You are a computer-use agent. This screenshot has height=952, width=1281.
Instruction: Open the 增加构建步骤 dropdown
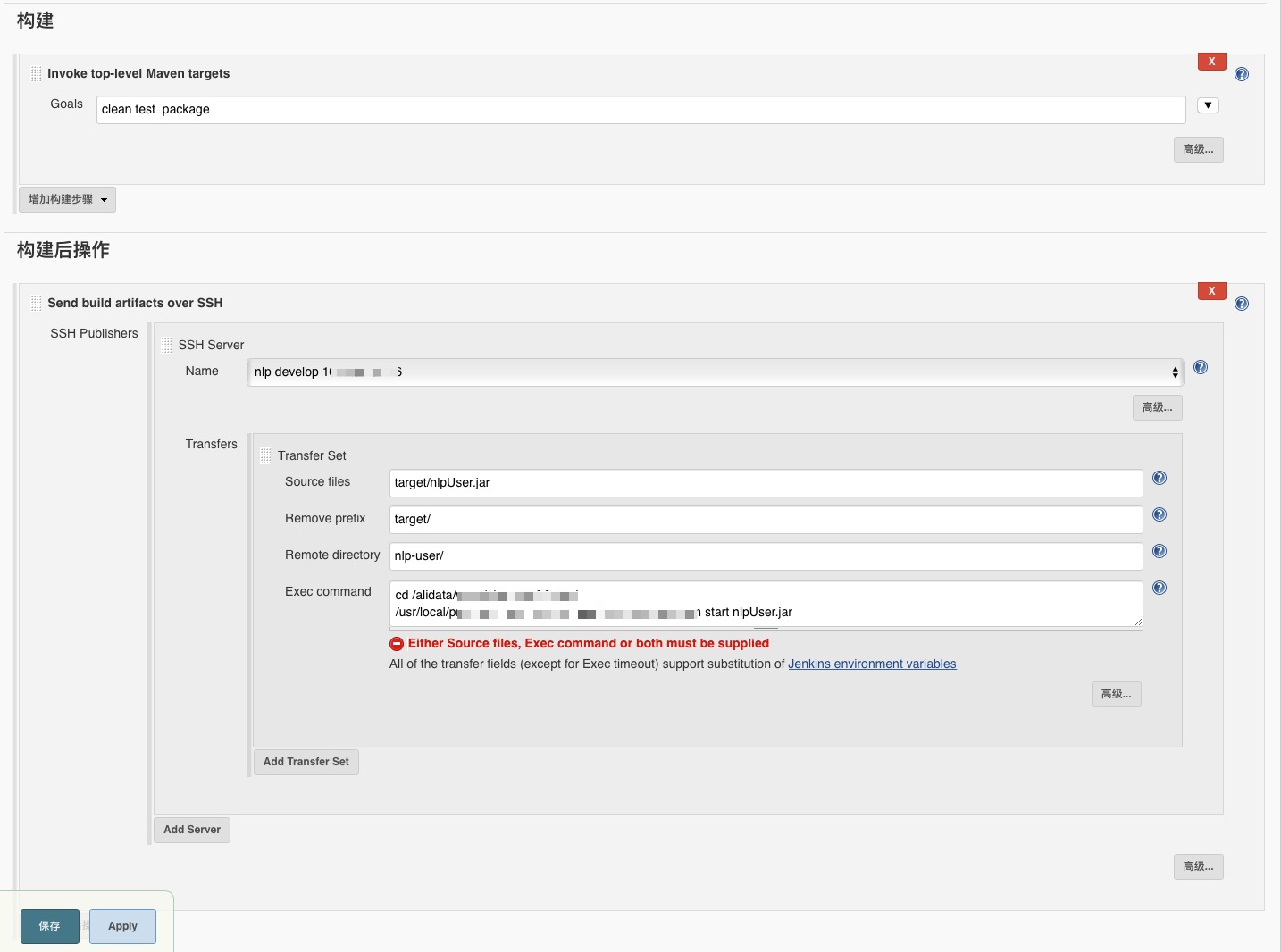click(x=68, y=199)
